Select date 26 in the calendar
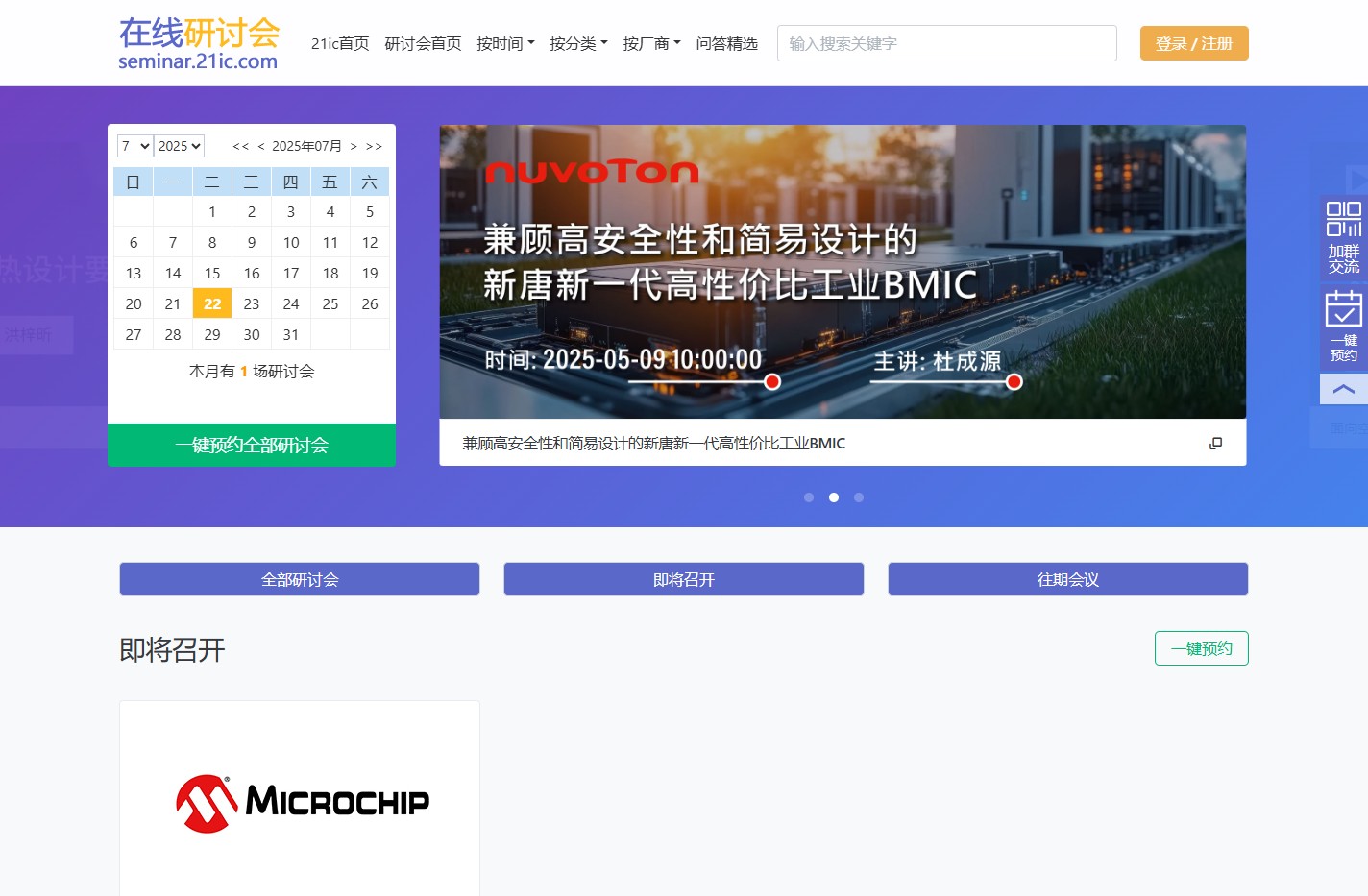This screenshot has height=896, width=1368. point(370,303)
